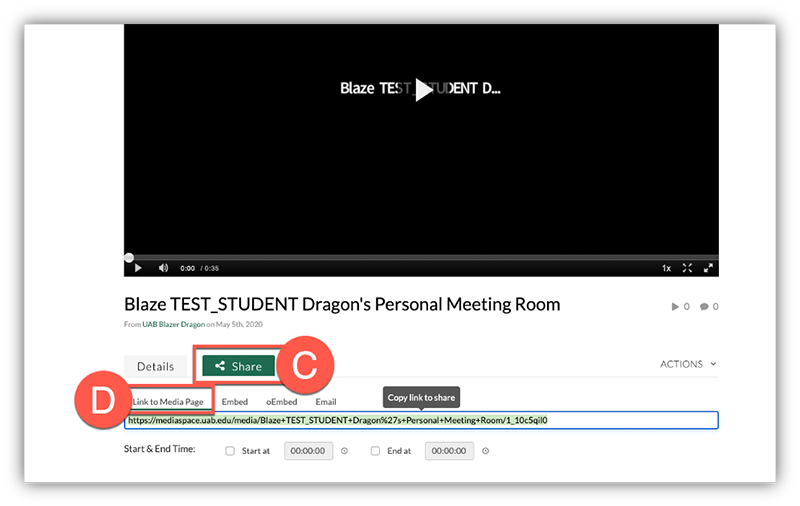Expand the ACTIONS dropdown menu
The height and width of the screenshot is (506, 800).
pos(688,364)
